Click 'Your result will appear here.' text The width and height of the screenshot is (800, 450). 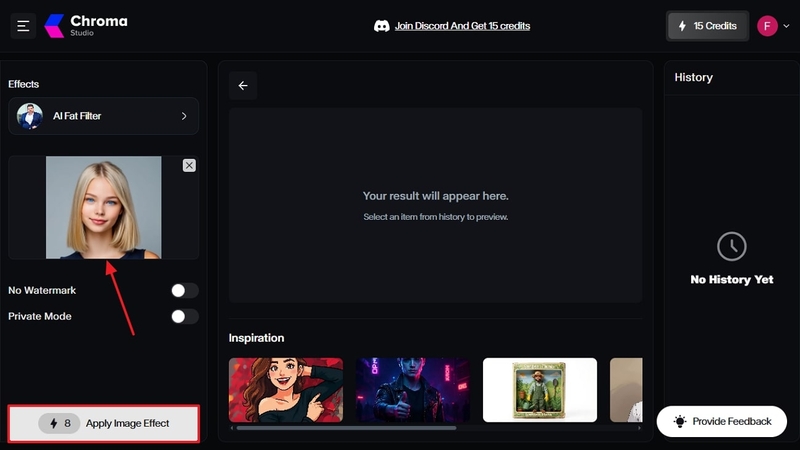pyautogui.click(x=435, y=196)
